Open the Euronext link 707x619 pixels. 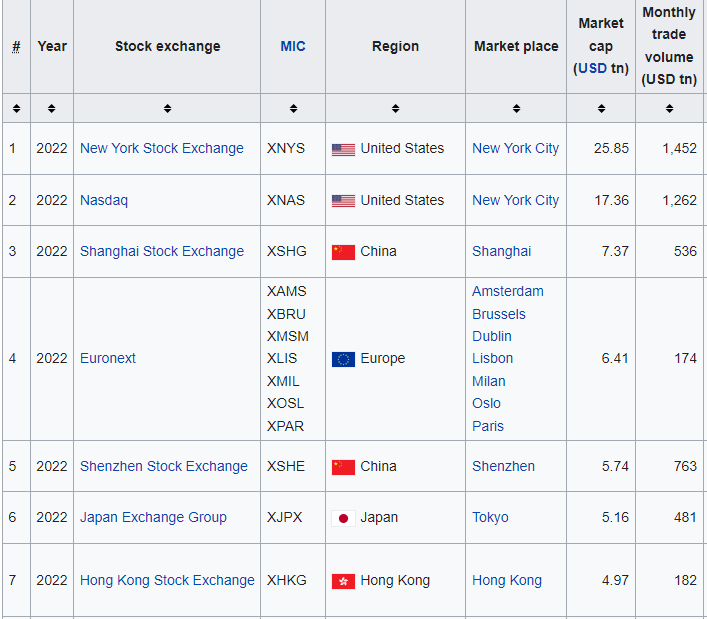pyautogui.click(x=108, y=358)
